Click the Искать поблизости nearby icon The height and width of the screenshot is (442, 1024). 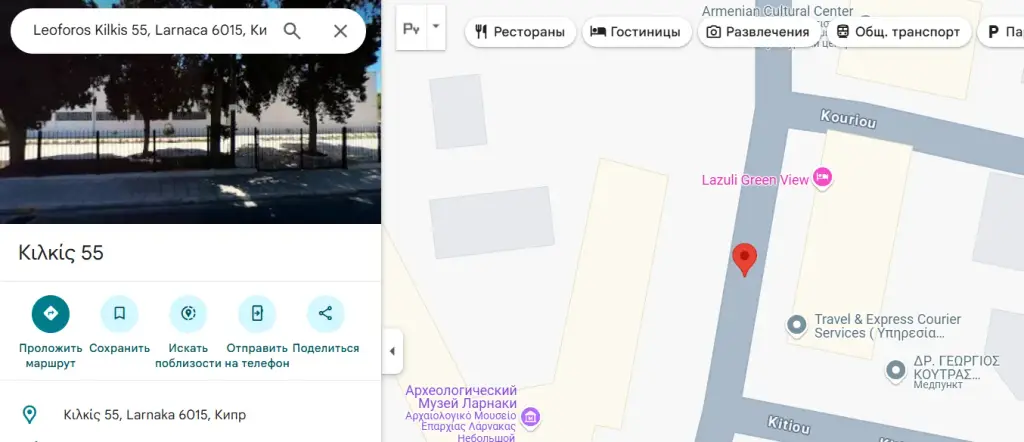188,314
